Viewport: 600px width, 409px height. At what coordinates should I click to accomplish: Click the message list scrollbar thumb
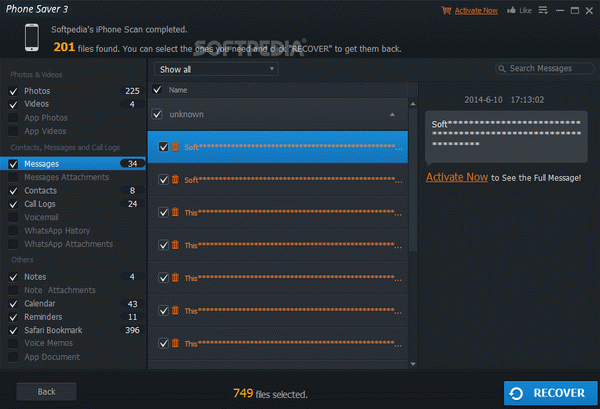[413, 180]
